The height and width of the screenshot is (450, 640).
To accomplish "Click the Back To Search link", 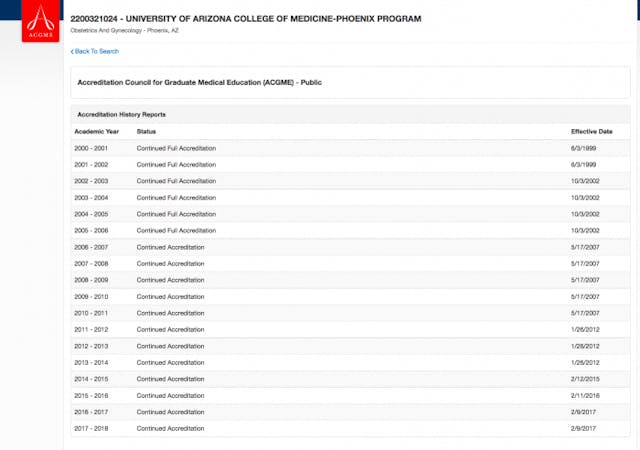I will (96, 51).
